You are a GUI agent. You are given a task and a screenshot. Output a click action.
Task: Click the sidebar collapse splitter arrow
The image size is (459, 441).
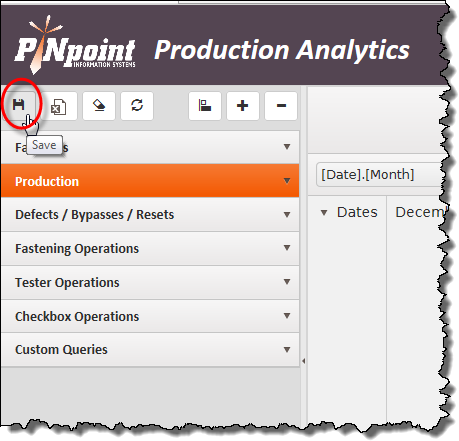303,361
